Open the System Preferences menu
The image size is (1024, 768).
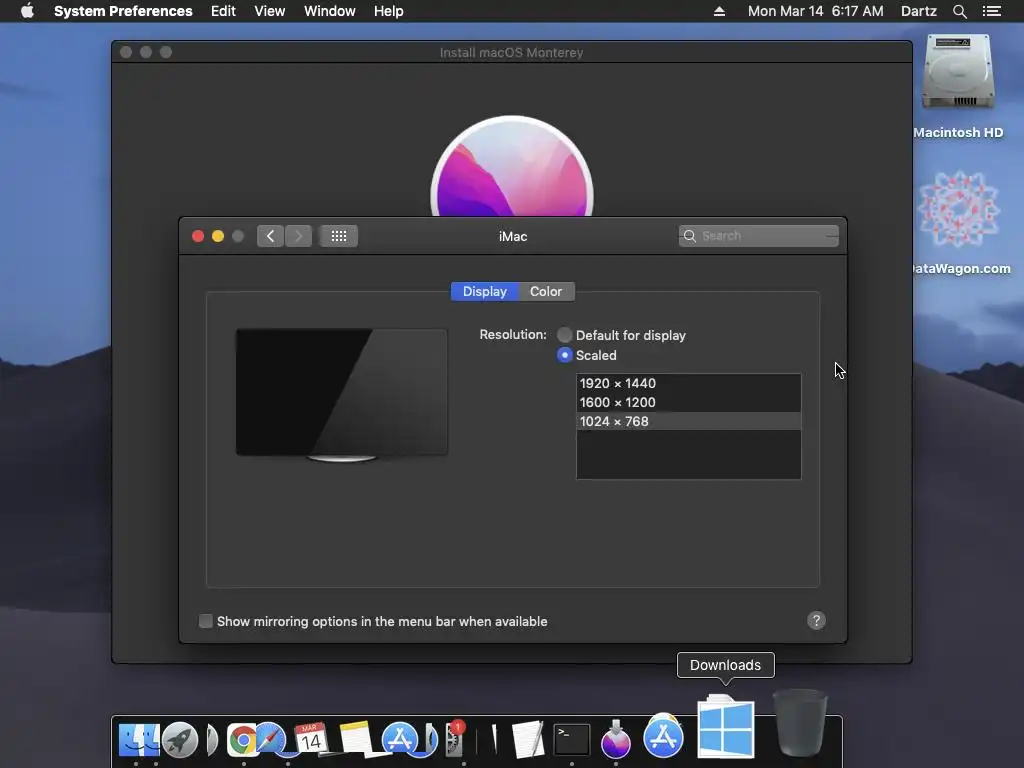(x=123, y=11)
